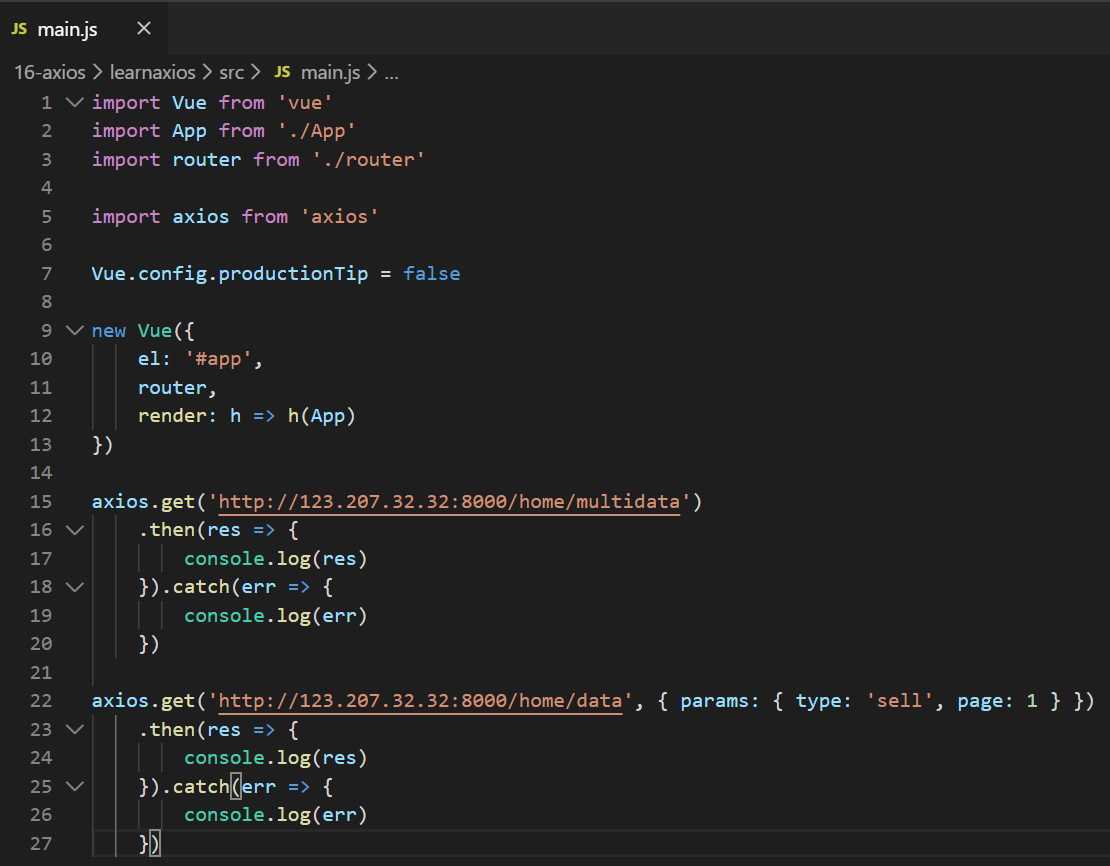Collapse the first .then callback at line 16

click(74, 530)
